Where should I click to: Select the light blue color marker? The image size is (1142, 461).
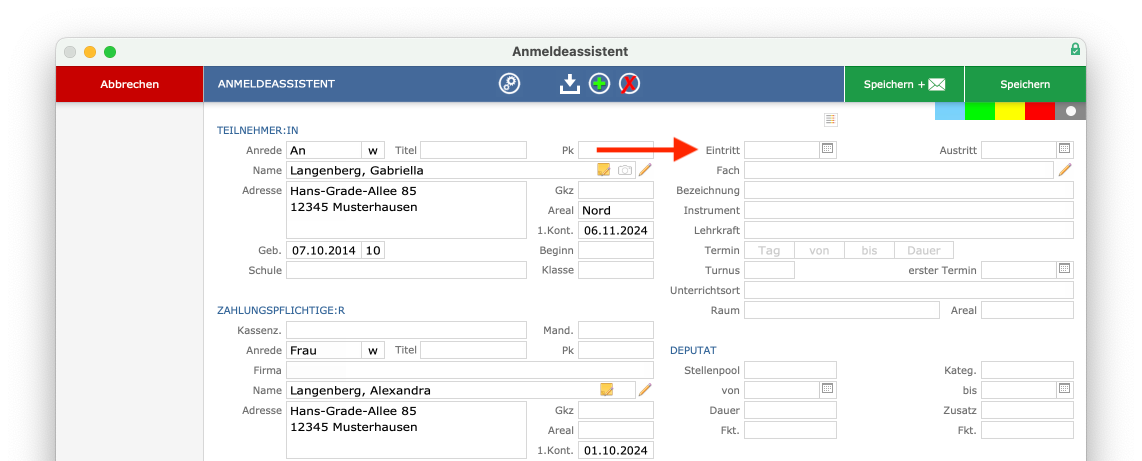(x=950, y=111)
